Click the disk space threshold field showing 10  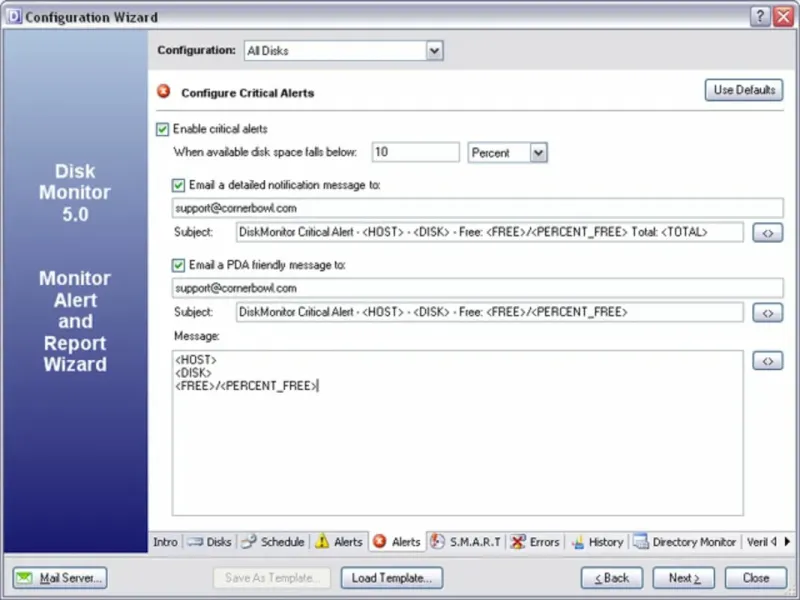pos(415,152)
